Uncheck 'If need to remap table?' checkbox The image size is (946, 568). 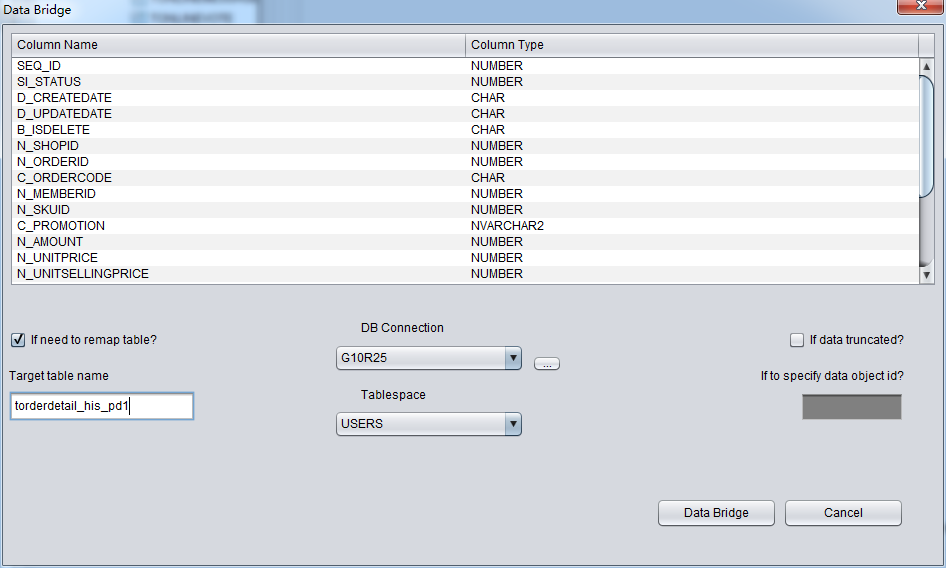[18, 340]
